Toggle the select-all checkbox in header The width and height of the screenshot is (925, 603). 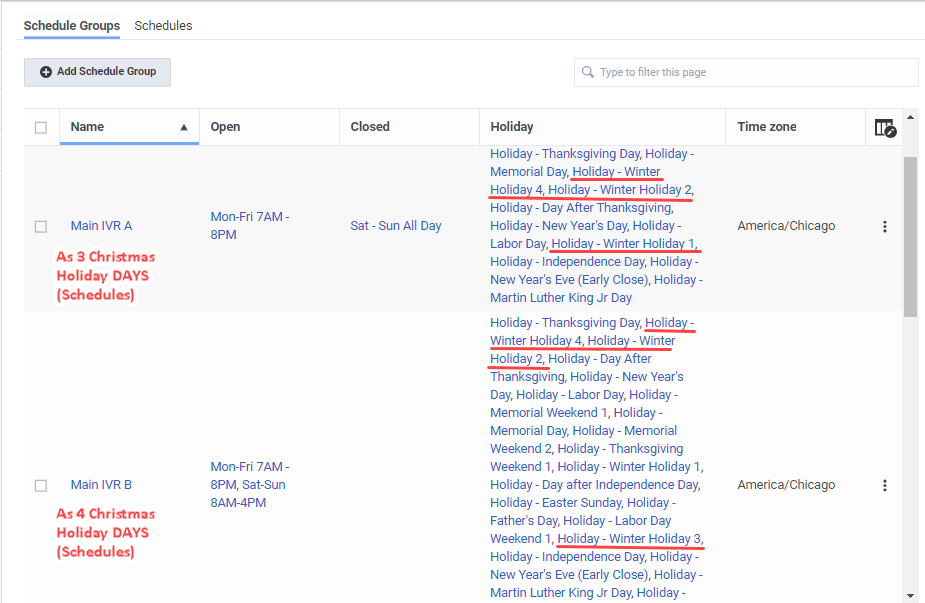tap(41, 127)
